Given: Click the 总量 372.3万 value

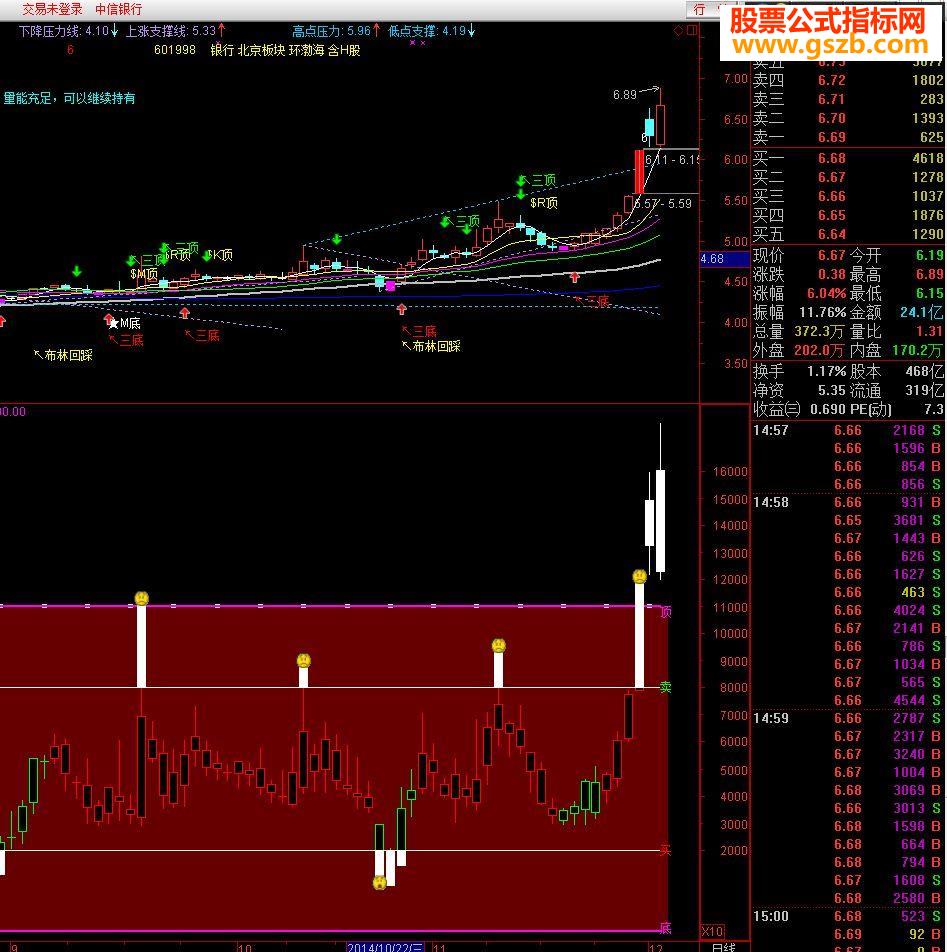Looking at the screenshot, I should (819, 332).
